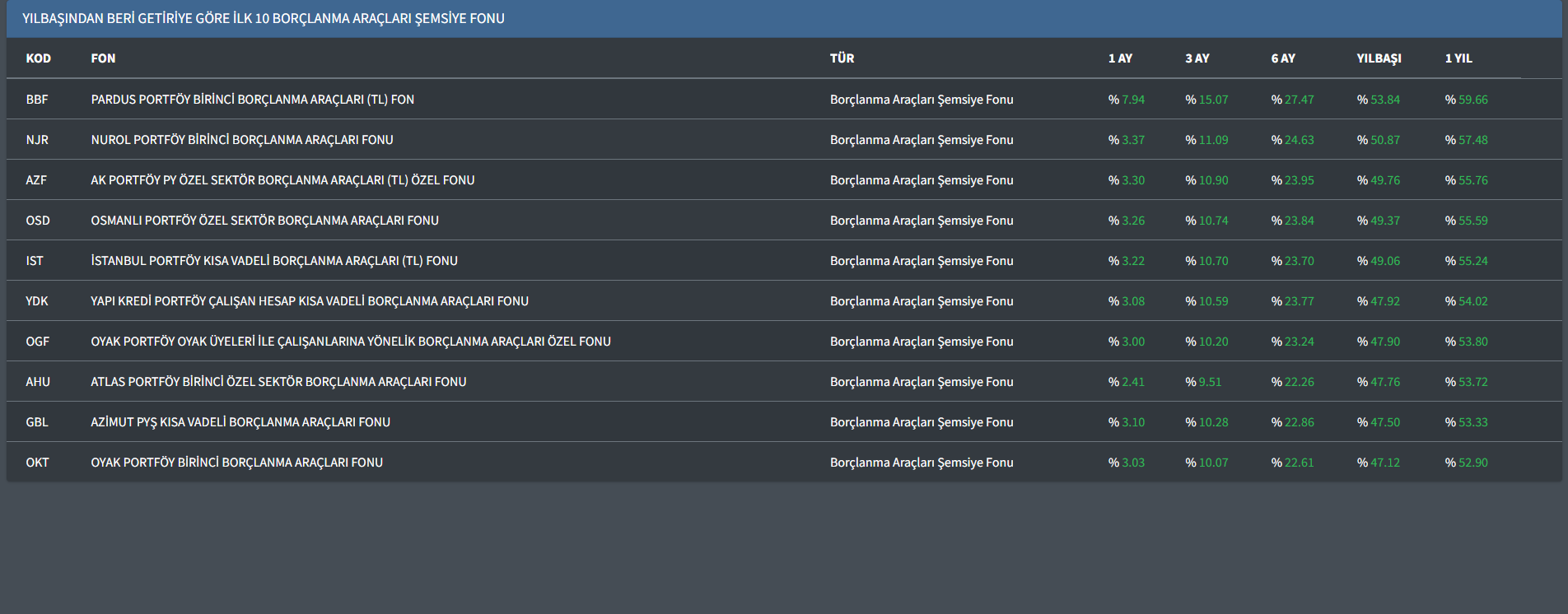
Task: Select the NJR fund code
Action: click(37, 140)
